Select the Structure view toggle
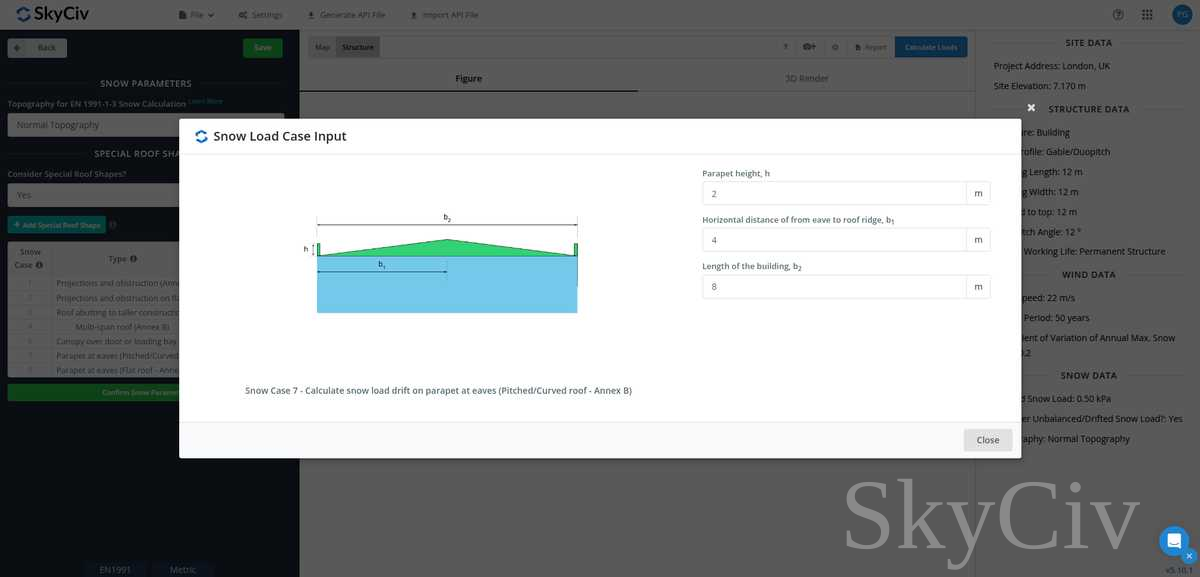 coord(358,47)
